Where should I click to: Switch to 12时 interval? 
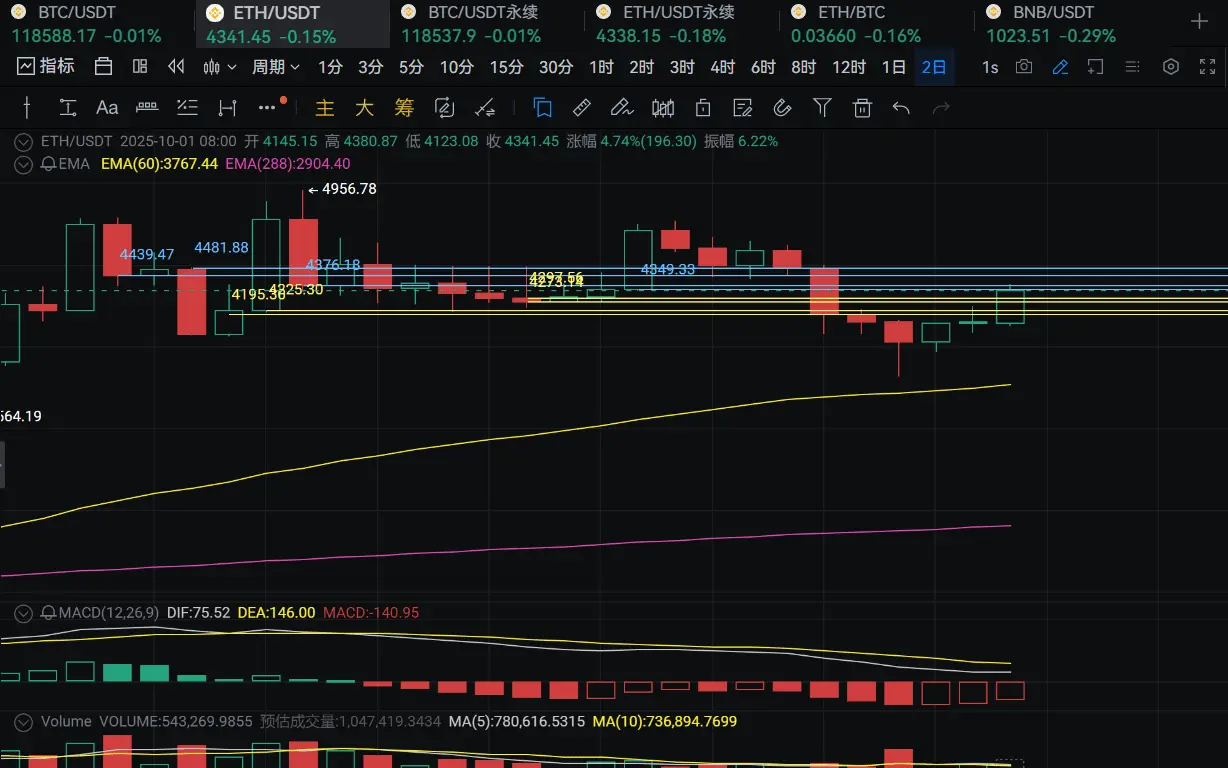click(849, 67)
